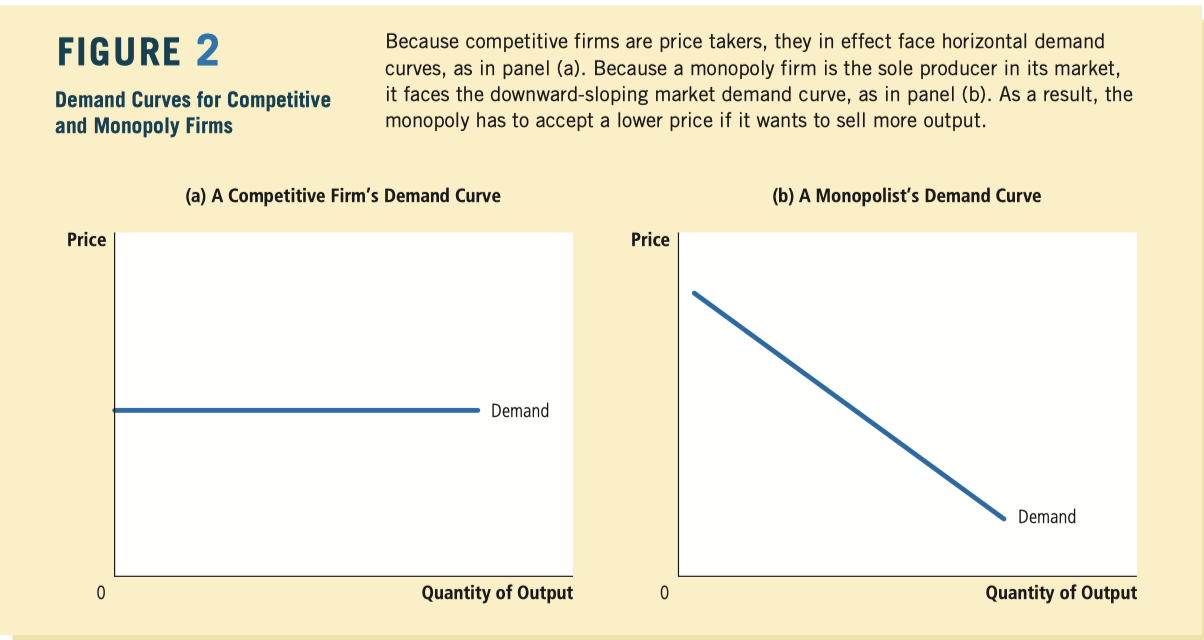The height and width of the screenshot is (640, 1204).
Task: Click the panel (b) Monopolist's title
Action: (907, 196)
